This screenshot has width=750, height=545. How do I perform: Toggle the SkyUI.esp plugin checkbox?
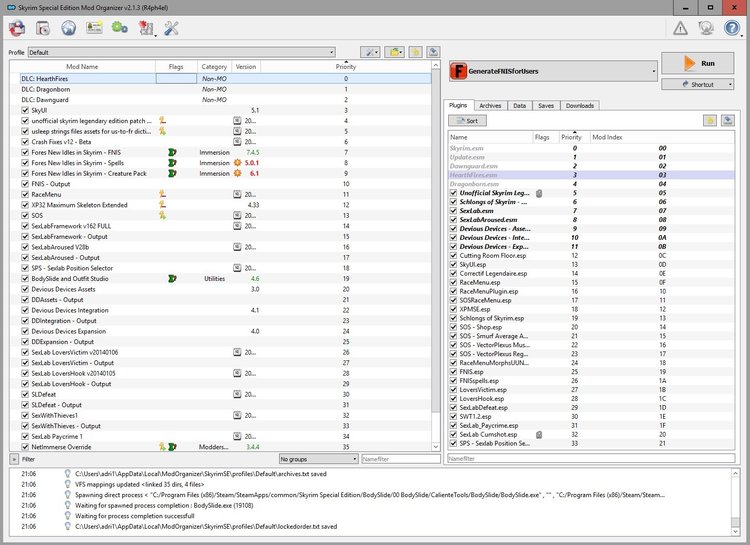453,265
